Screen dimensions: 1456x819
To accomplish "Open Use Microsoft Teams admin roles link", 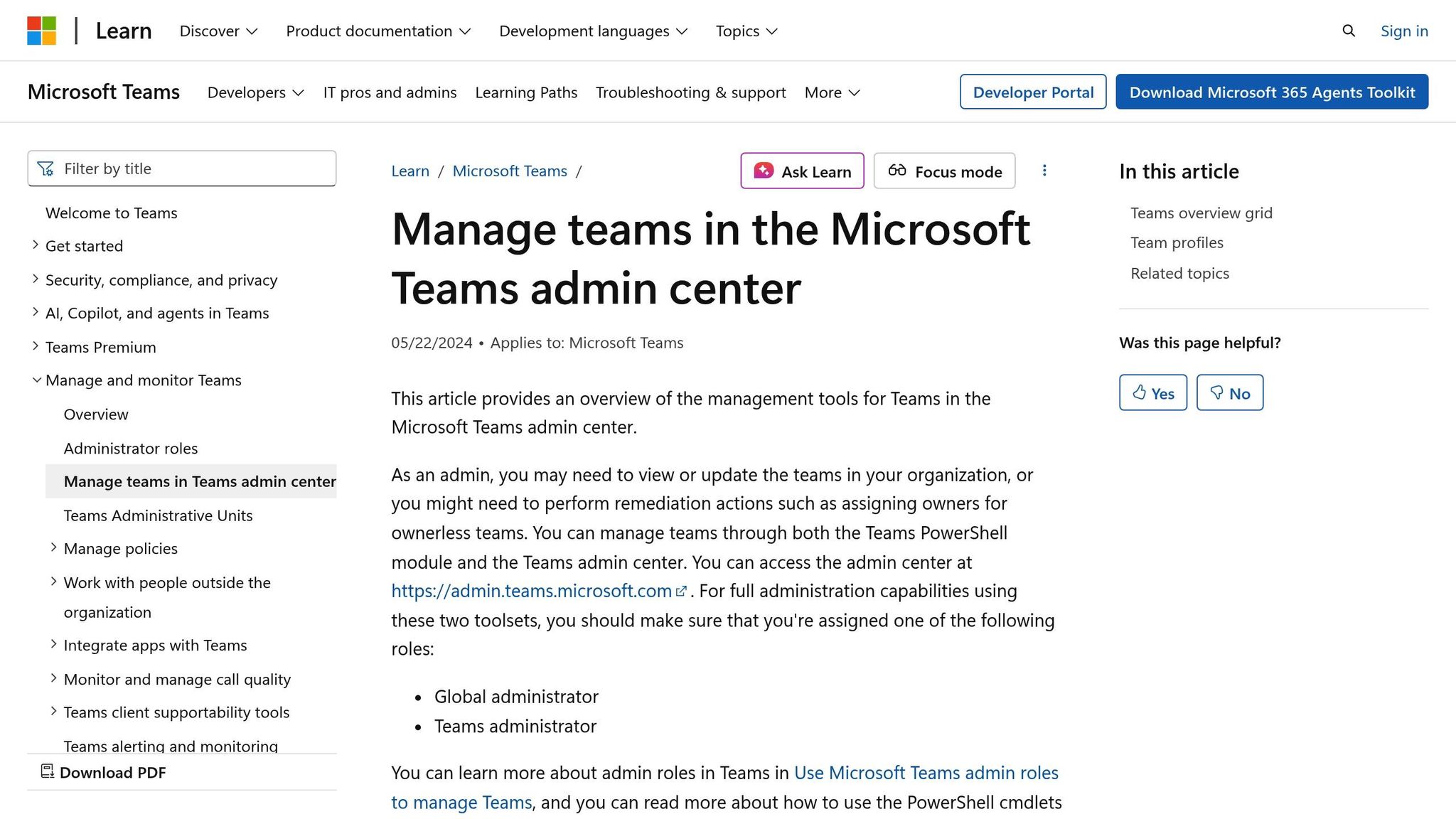I will pos(724,787).
